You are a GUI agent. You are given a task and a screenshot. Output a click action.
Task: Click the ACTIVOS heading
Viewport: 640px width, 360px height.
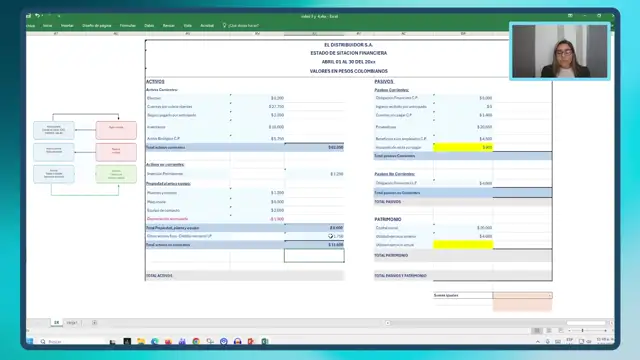click(155, 82)
